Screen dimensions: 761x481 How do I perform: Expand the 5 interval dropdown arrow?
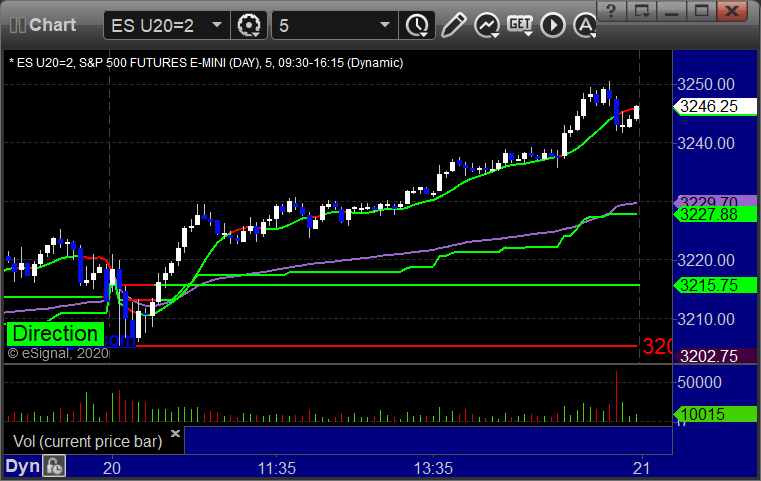point(385,25)
